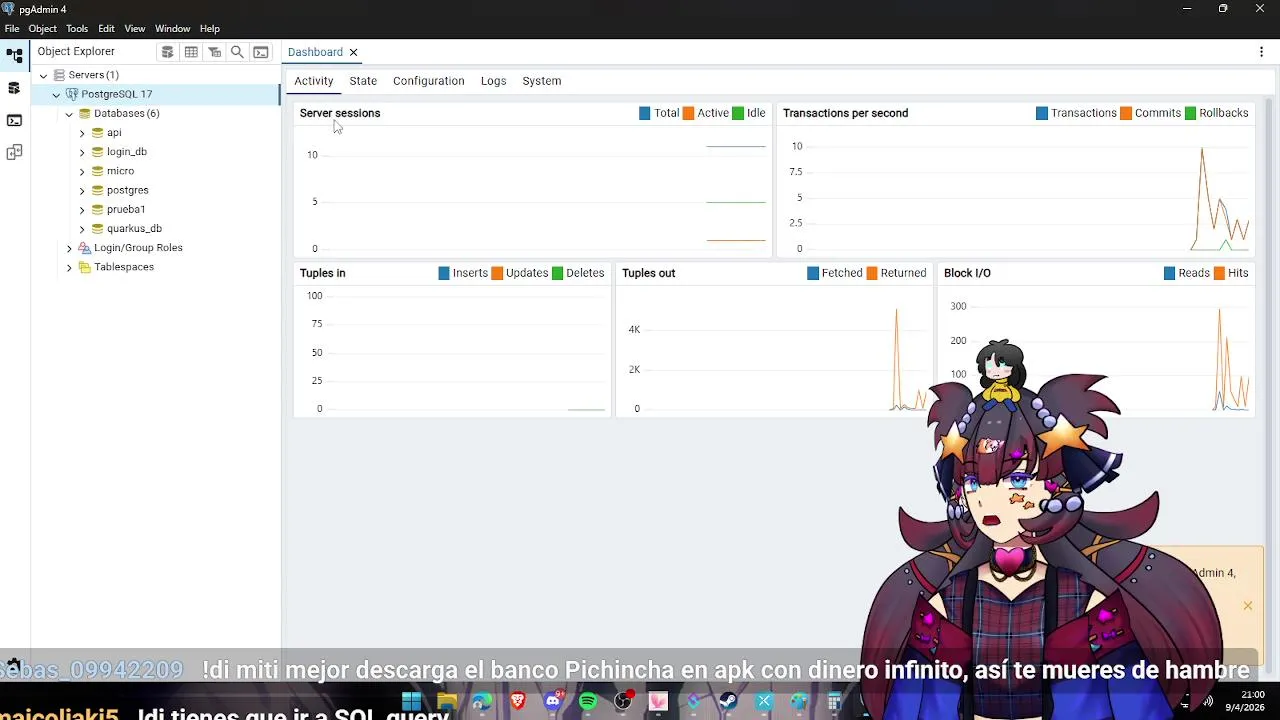Screen dimensions: 1280x720
Task: Switch to the State sub-tab
Action: coord(363,81)
